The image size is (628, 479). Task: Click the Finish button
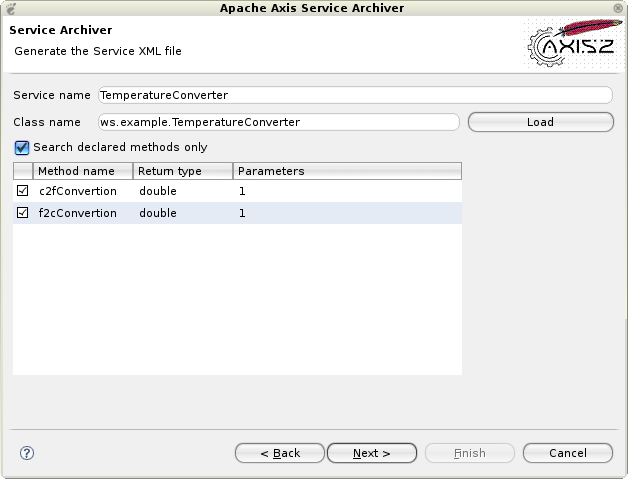[469, 453]
